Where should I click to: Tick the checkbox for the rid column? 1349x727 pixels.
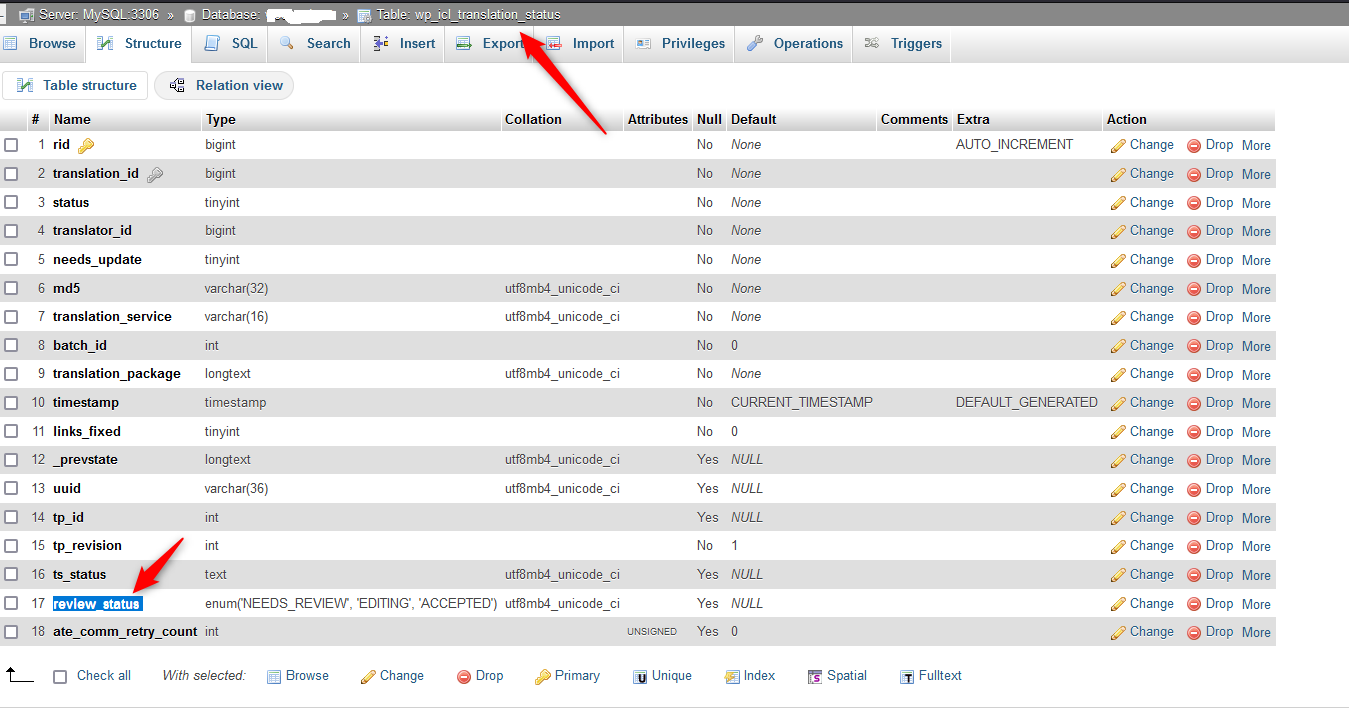(x=11, y=145)
